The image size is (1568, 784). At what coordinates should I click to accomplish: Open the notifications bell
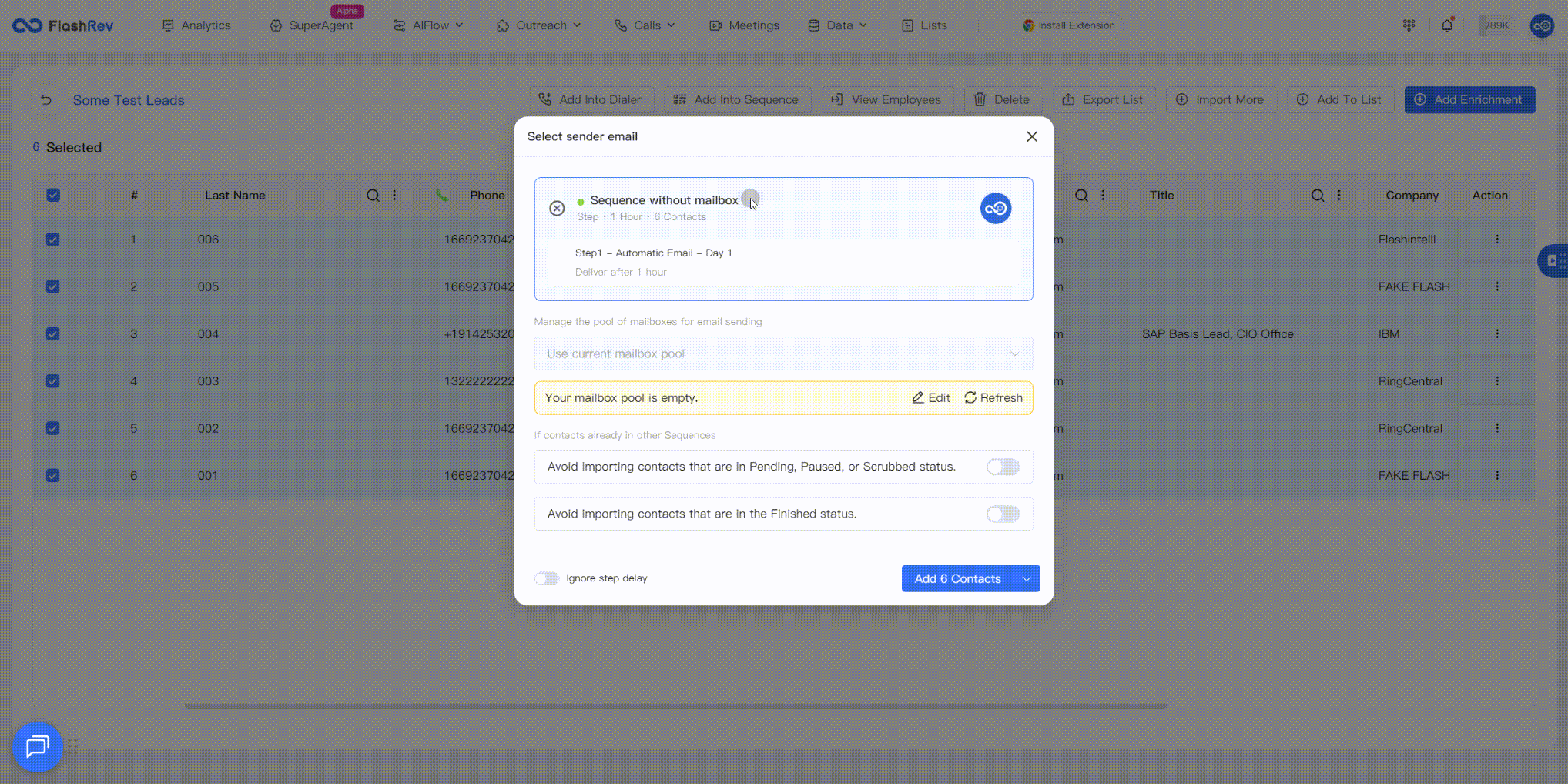(x=1447, y=25)
